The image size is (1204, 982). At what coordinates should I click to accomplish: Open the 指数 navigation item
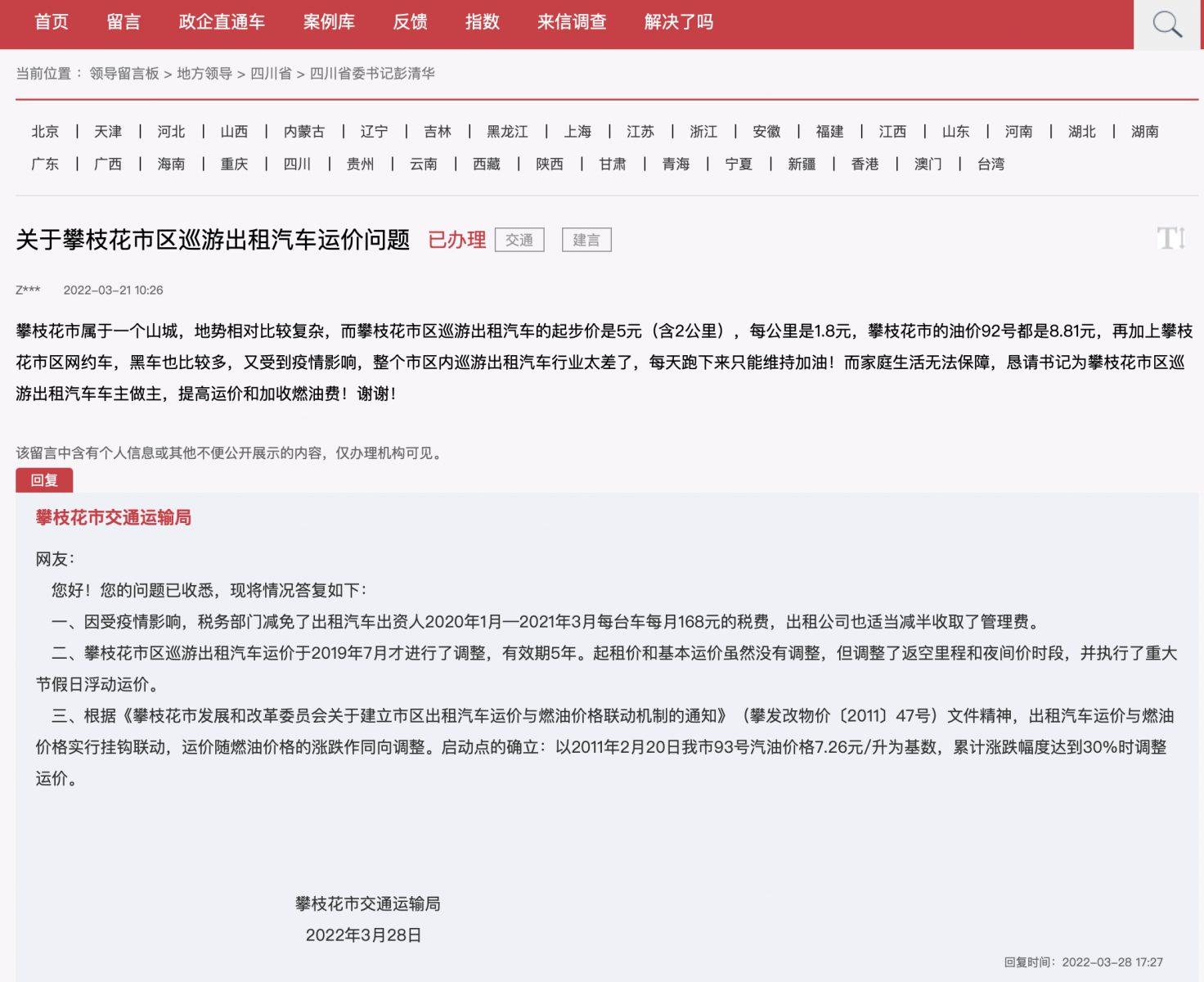click(x=482, y=22)
